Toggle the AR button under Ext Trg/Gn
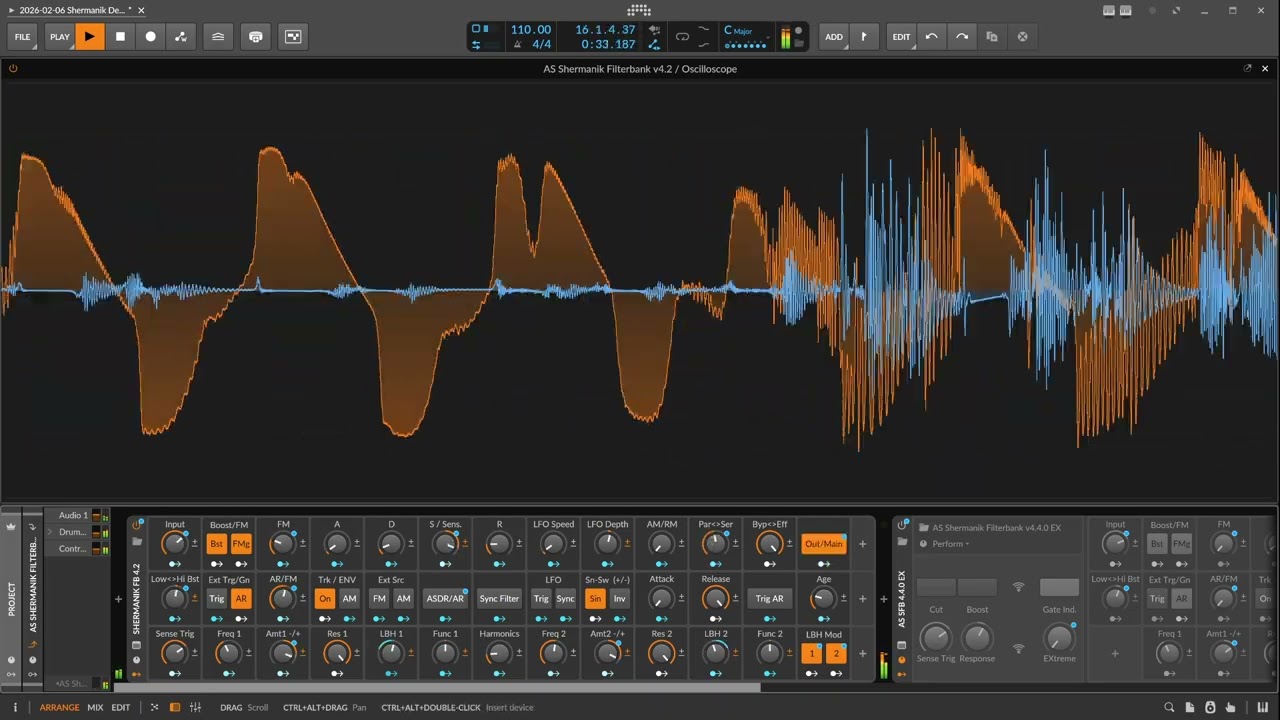1280x720 pixels. tap(241, 599)
